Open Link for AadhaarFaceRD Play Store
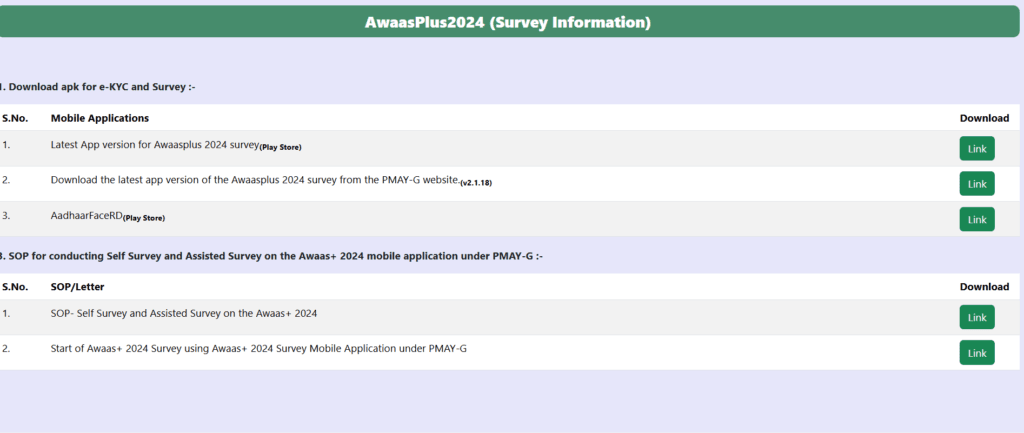Screen dimensions: 1024x433 977,219
